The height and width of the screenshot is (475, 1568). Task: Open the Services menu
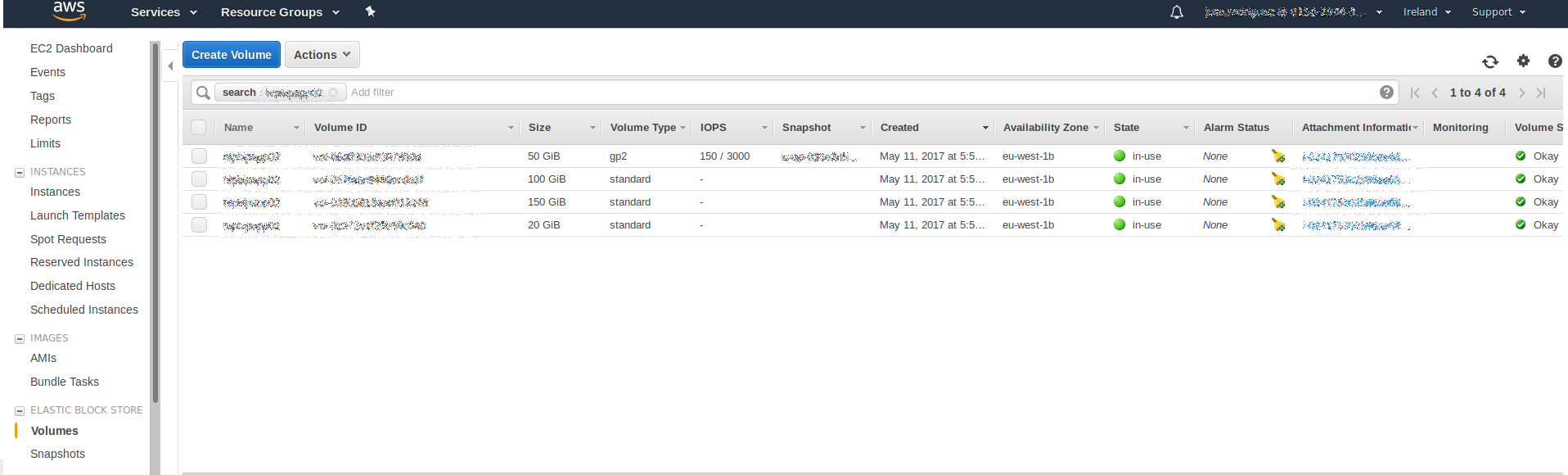pos(164,12)
